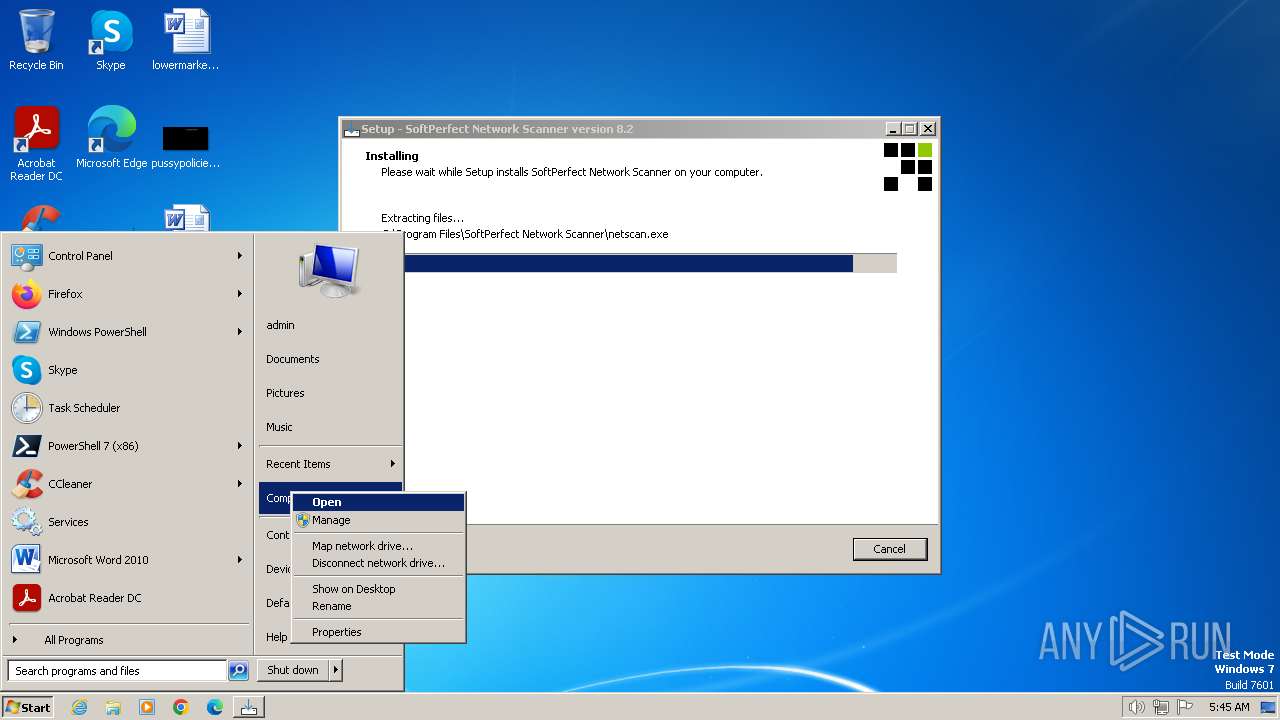
Task: Expand Firefox jump list arrow
Action: [240, 294]
